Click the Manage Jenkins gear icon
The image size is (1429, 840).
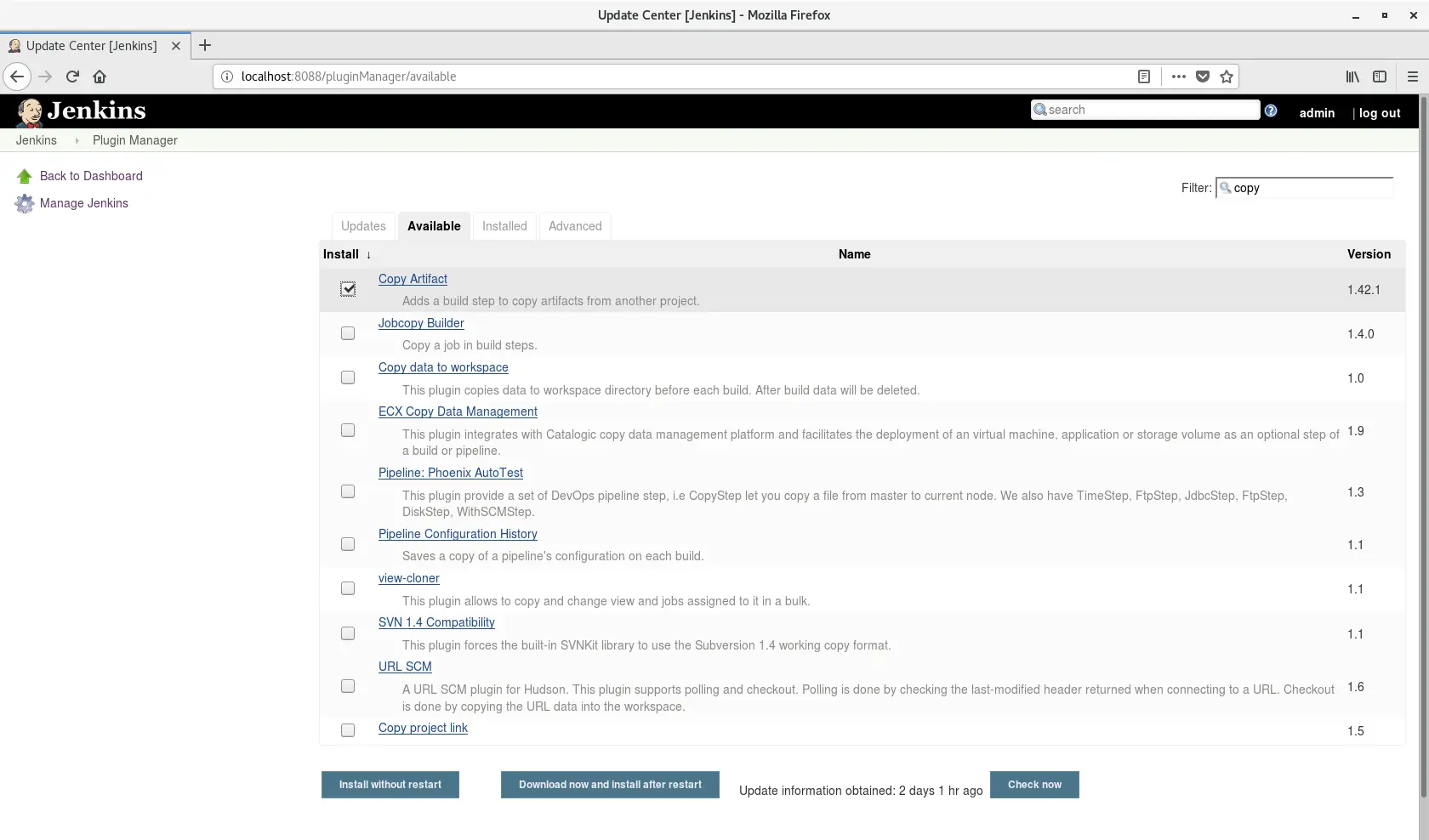pyautogui.click(x=24, y=203)
